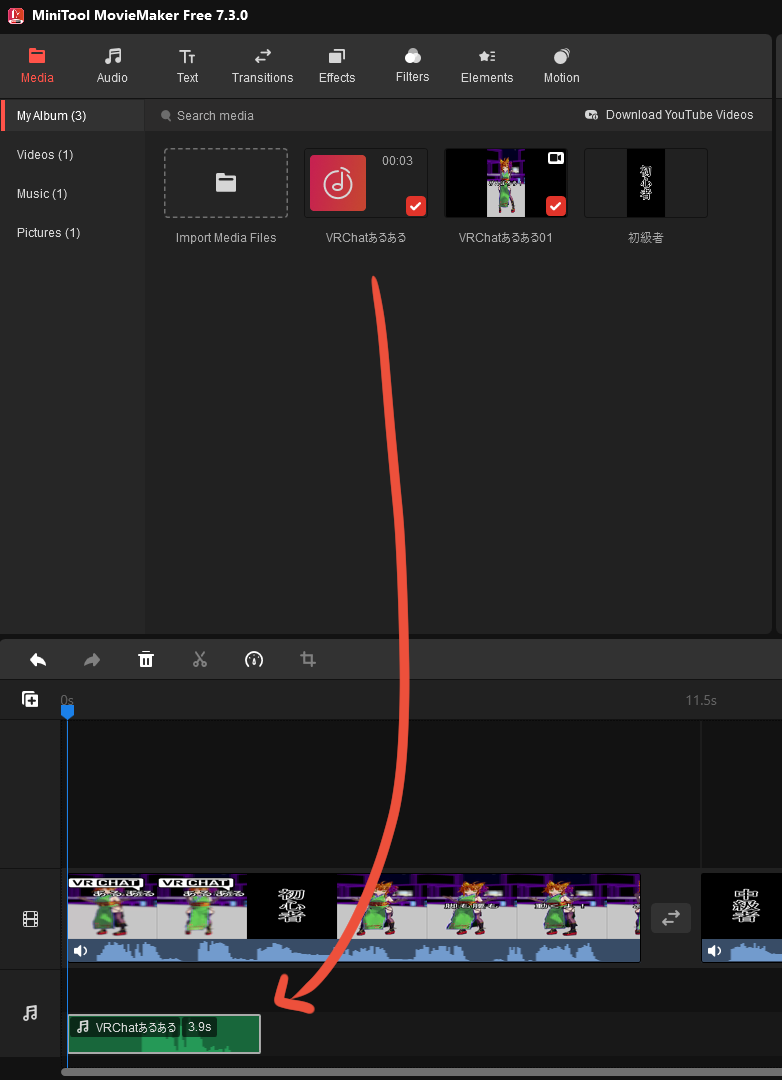Click the transition swap icon between clips
The height and width of the screenshot is (1080, 782).
tap(671, 918)
